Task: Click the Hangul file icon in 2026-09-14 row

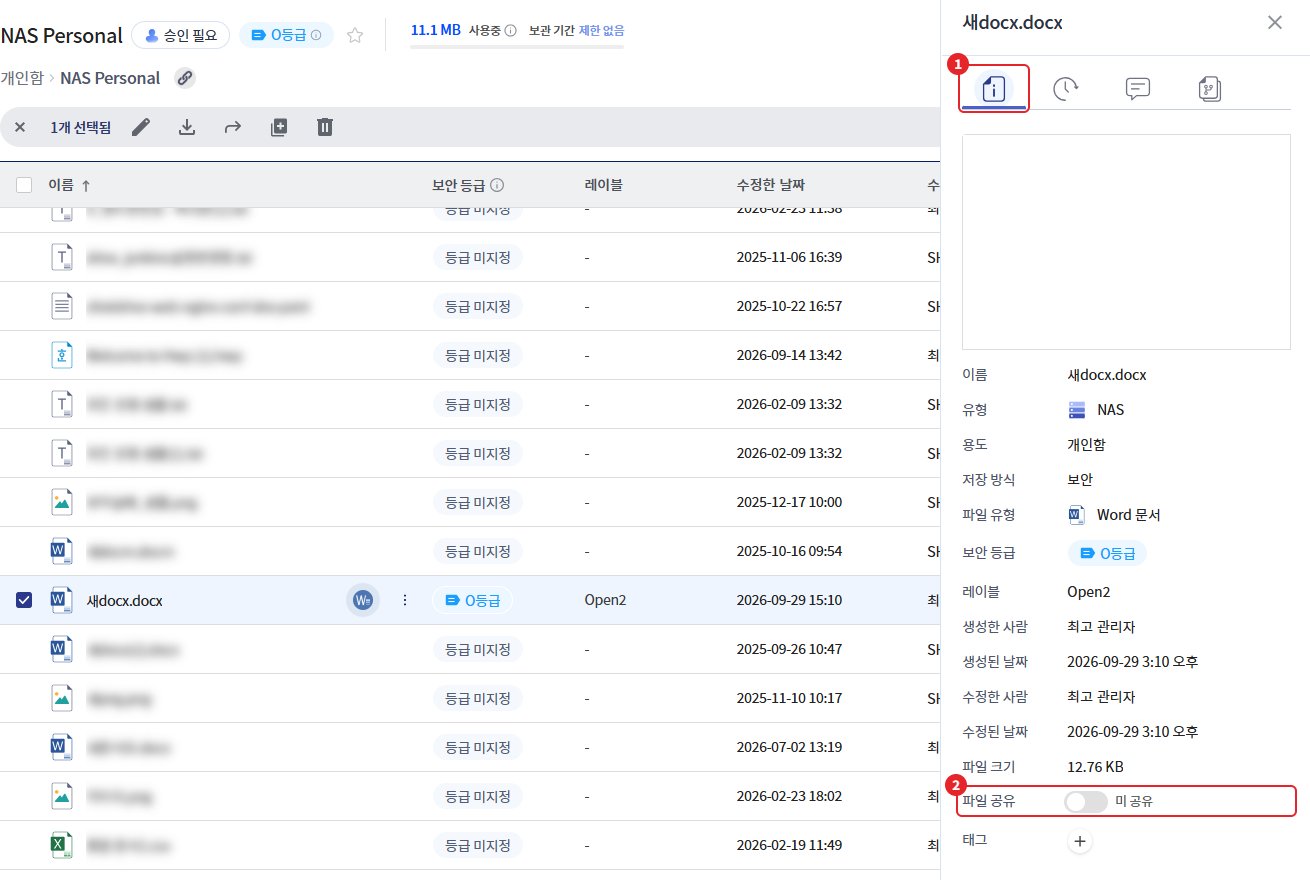Action: 62,355
